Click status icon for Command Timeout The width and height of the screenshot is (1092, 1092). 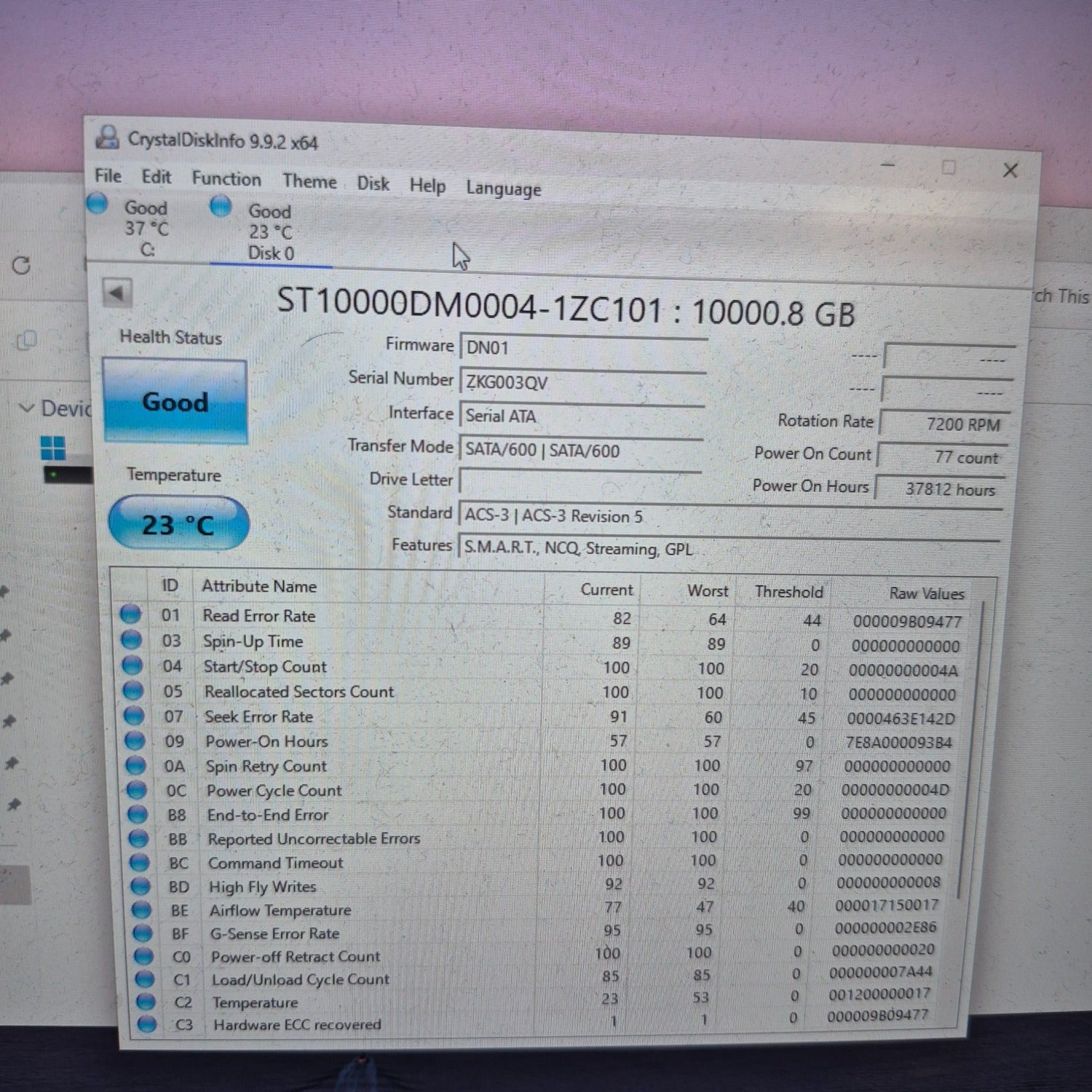point(140,863)
